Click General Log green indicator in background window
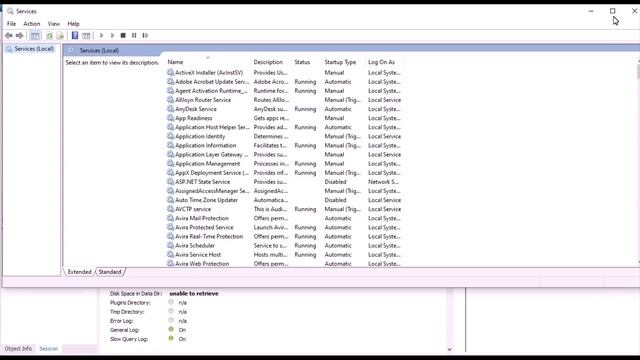 point(171,329)
